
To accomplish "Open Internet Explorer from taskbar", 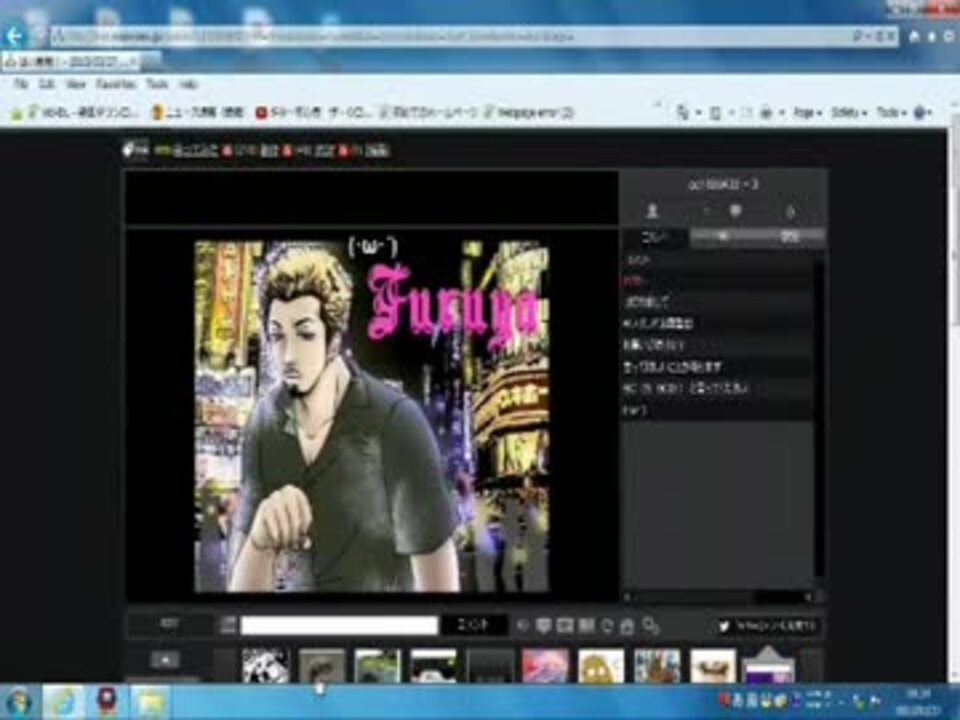I will tap(64, 702).
